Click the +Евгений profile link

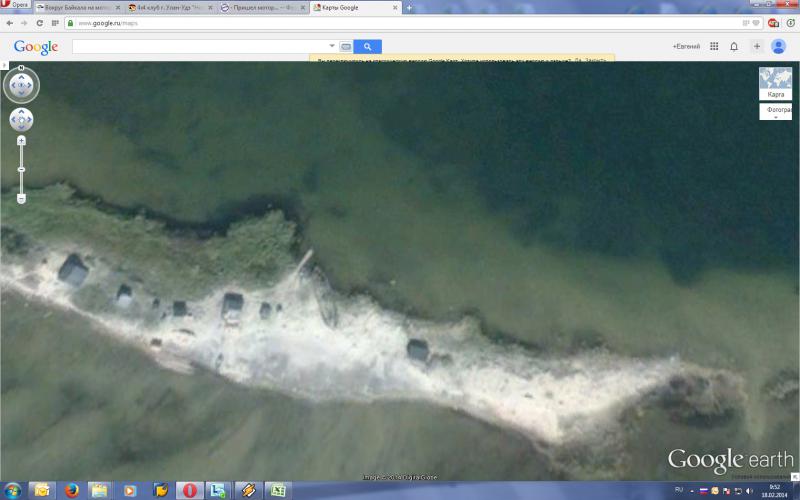686,46
